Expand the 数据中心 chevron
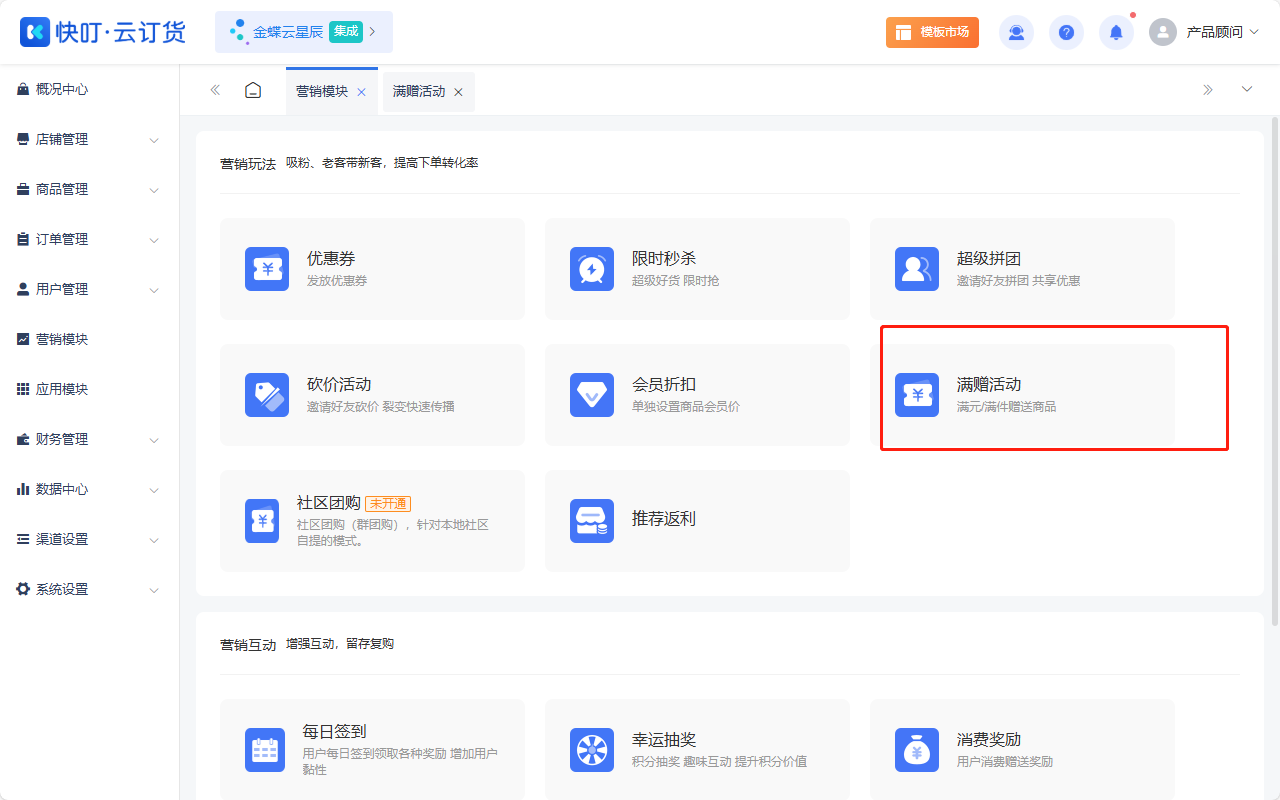 [154, 490]
